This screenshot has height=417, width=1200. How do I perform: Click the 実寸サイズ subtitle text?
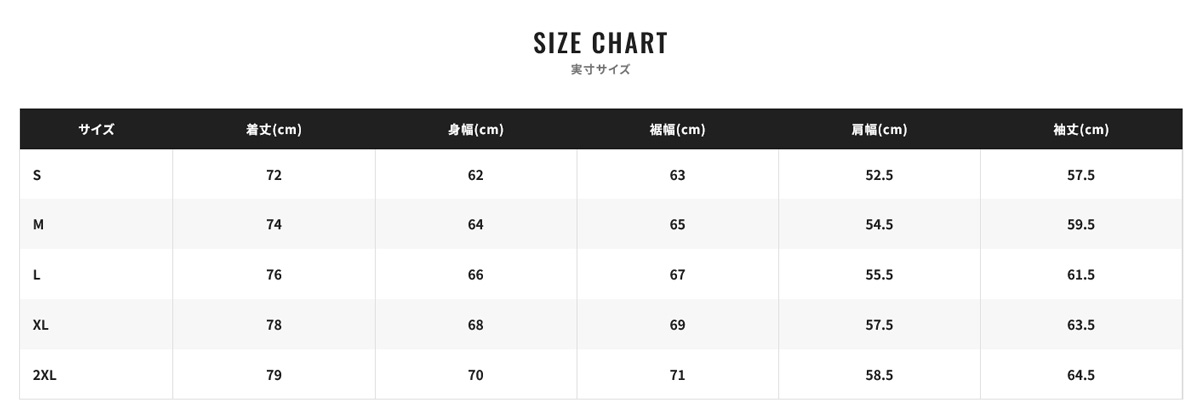click(600, 70)
